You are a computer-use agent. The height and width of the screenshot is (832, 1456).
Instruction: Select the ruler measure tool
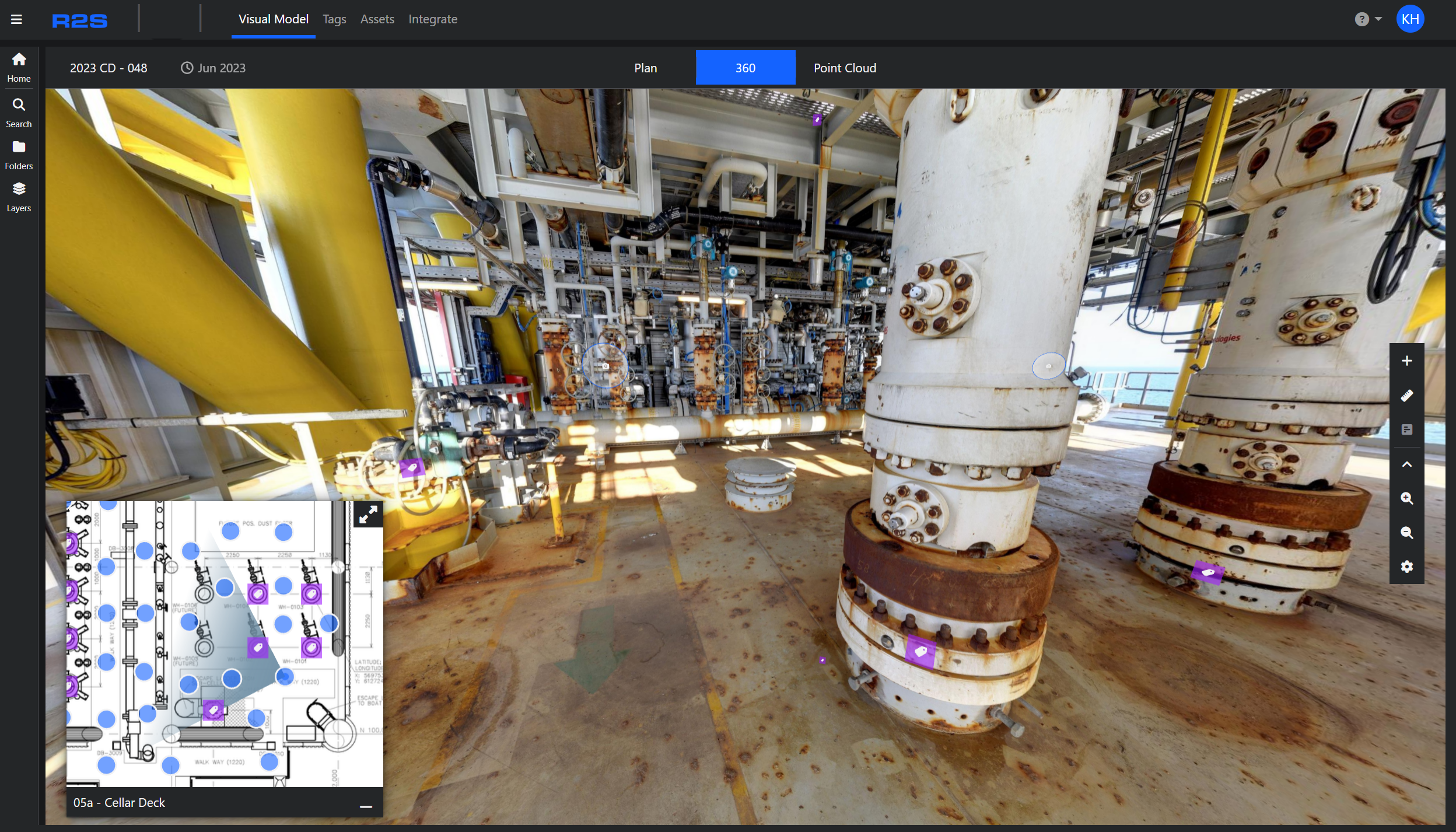click(1406, 396)
